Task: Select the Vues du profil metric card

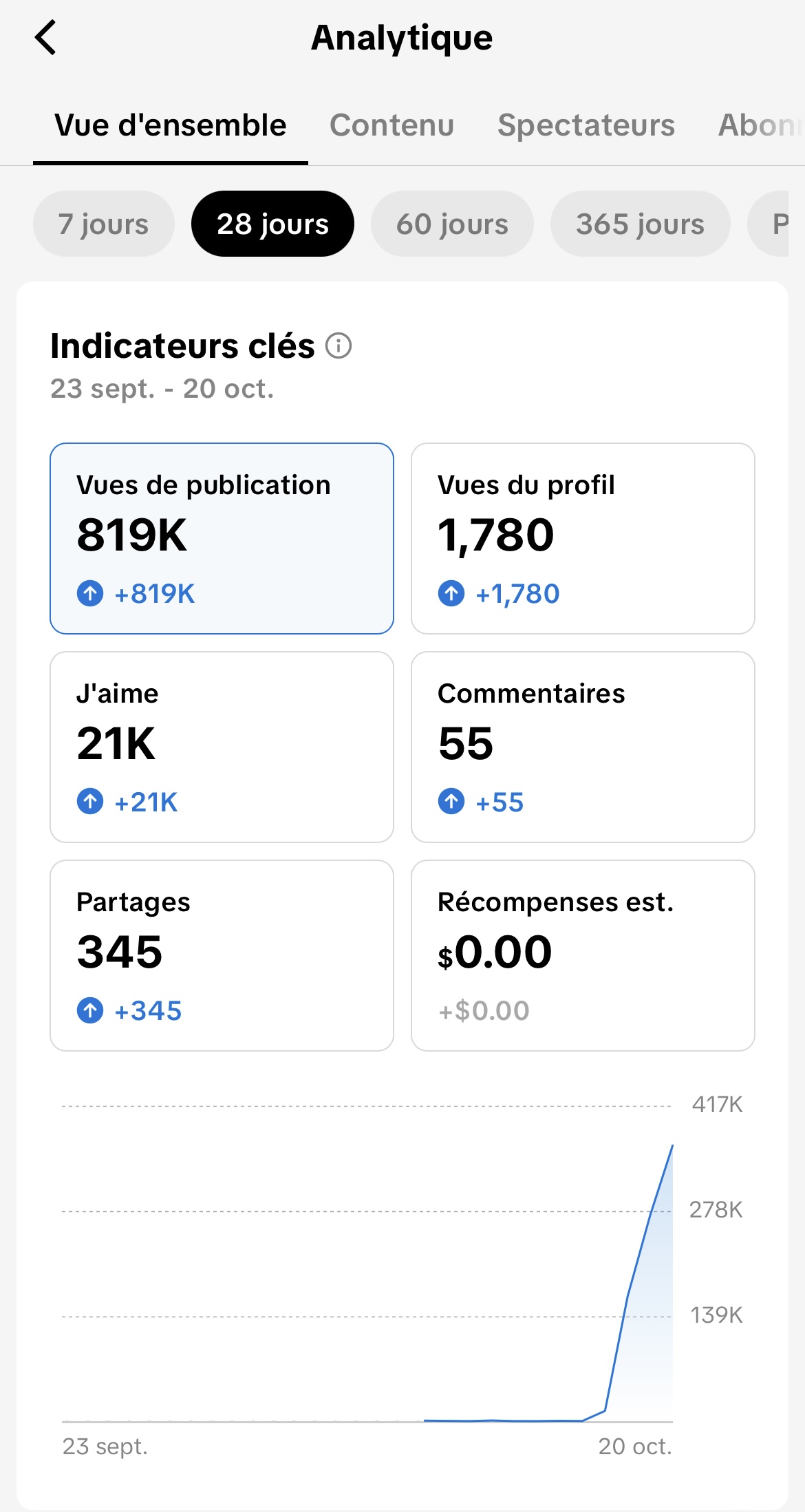Action: point(583,538)
